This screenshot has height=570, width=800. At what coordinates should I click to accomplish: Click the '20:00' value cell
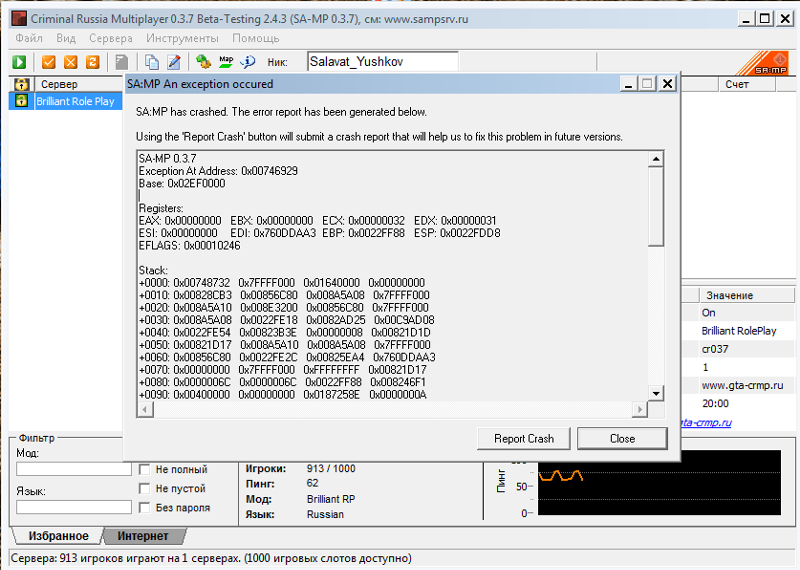click(x=715, y=403)
